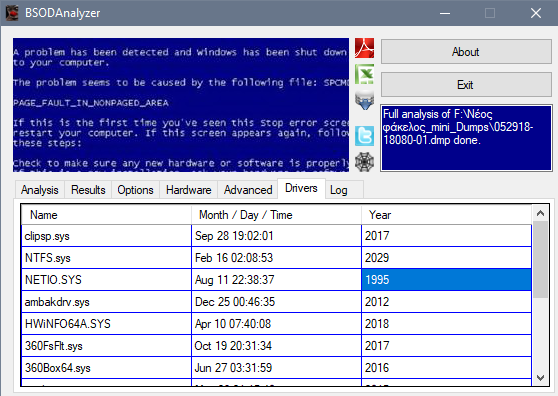Click the 2029 year cell for NTFS.sys
Image resolution: width=558 pixels, height=396 pixels.
tap(447, 258)
